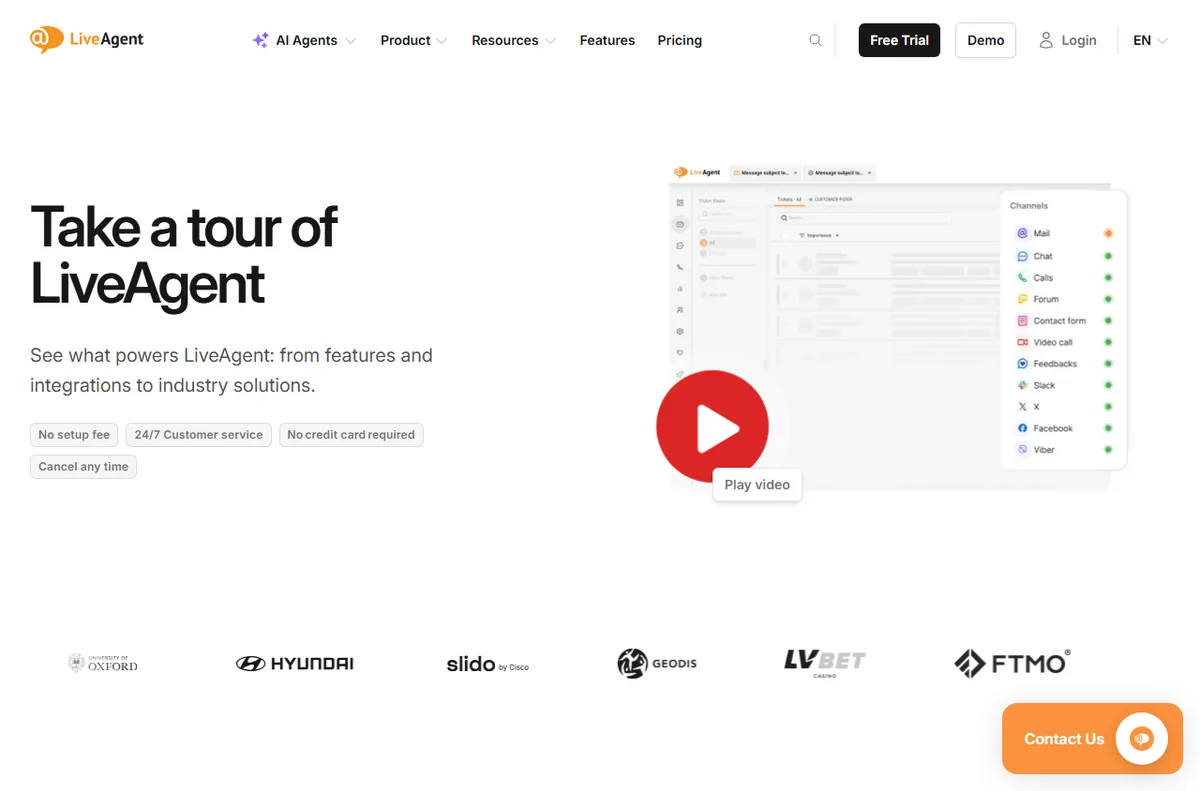Click the "Cancel any time" tag
The width and height of the screenshot is (1200, 791).
(x=83, y=467)
